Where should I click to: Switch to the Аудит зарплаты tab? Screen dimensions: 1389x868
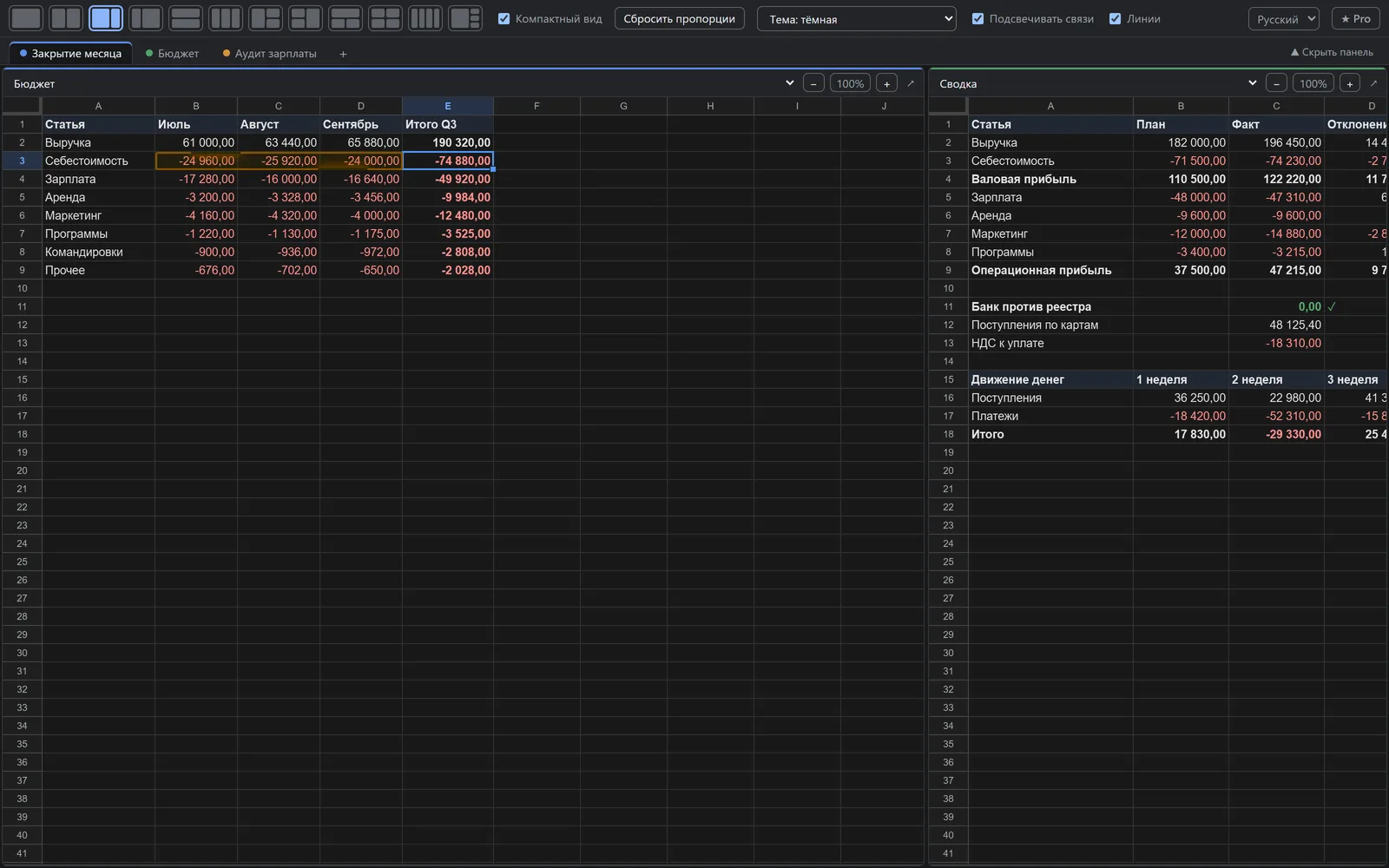click(x=269, y=54)
